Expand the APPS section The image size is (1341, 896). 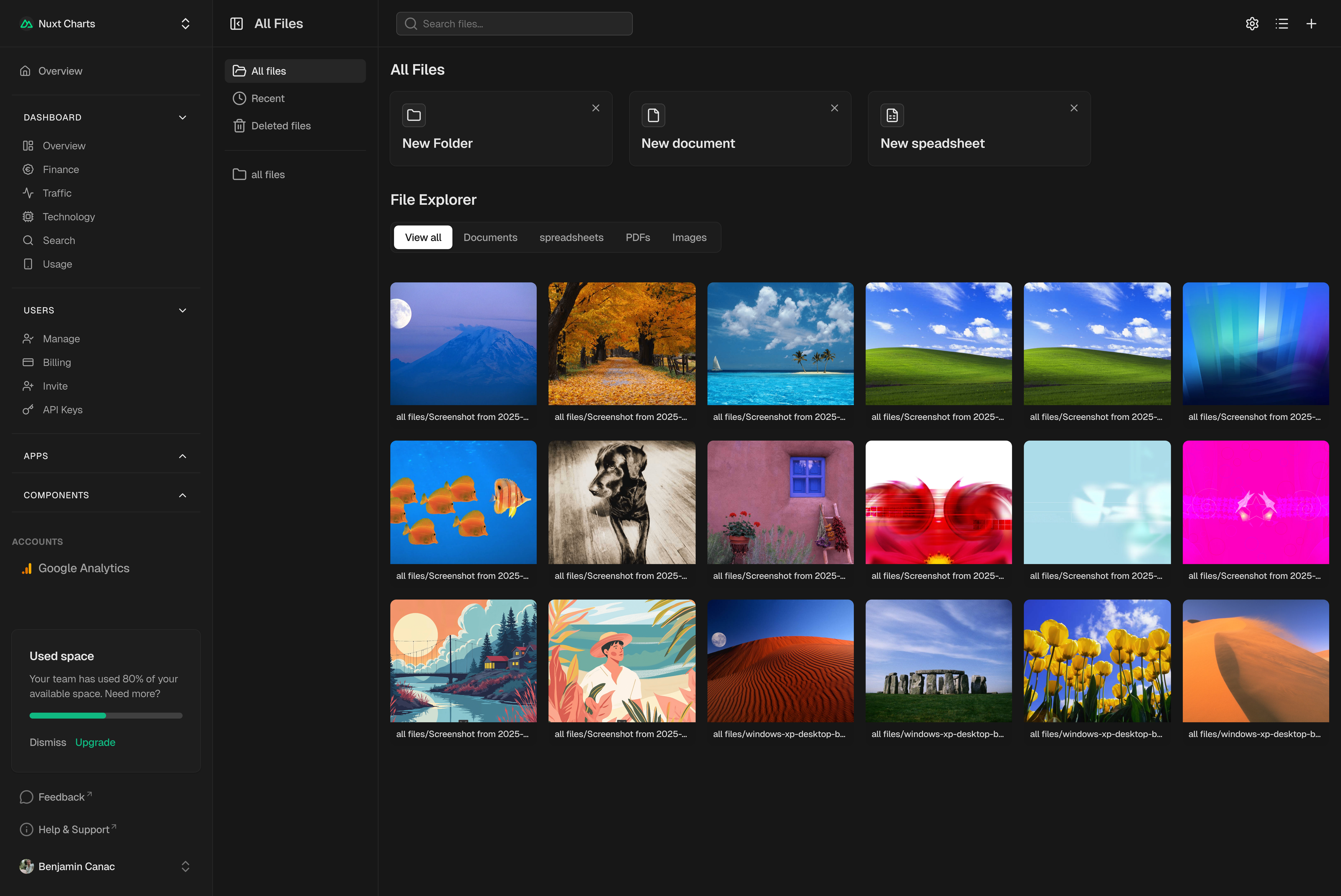tap(182, 456)
